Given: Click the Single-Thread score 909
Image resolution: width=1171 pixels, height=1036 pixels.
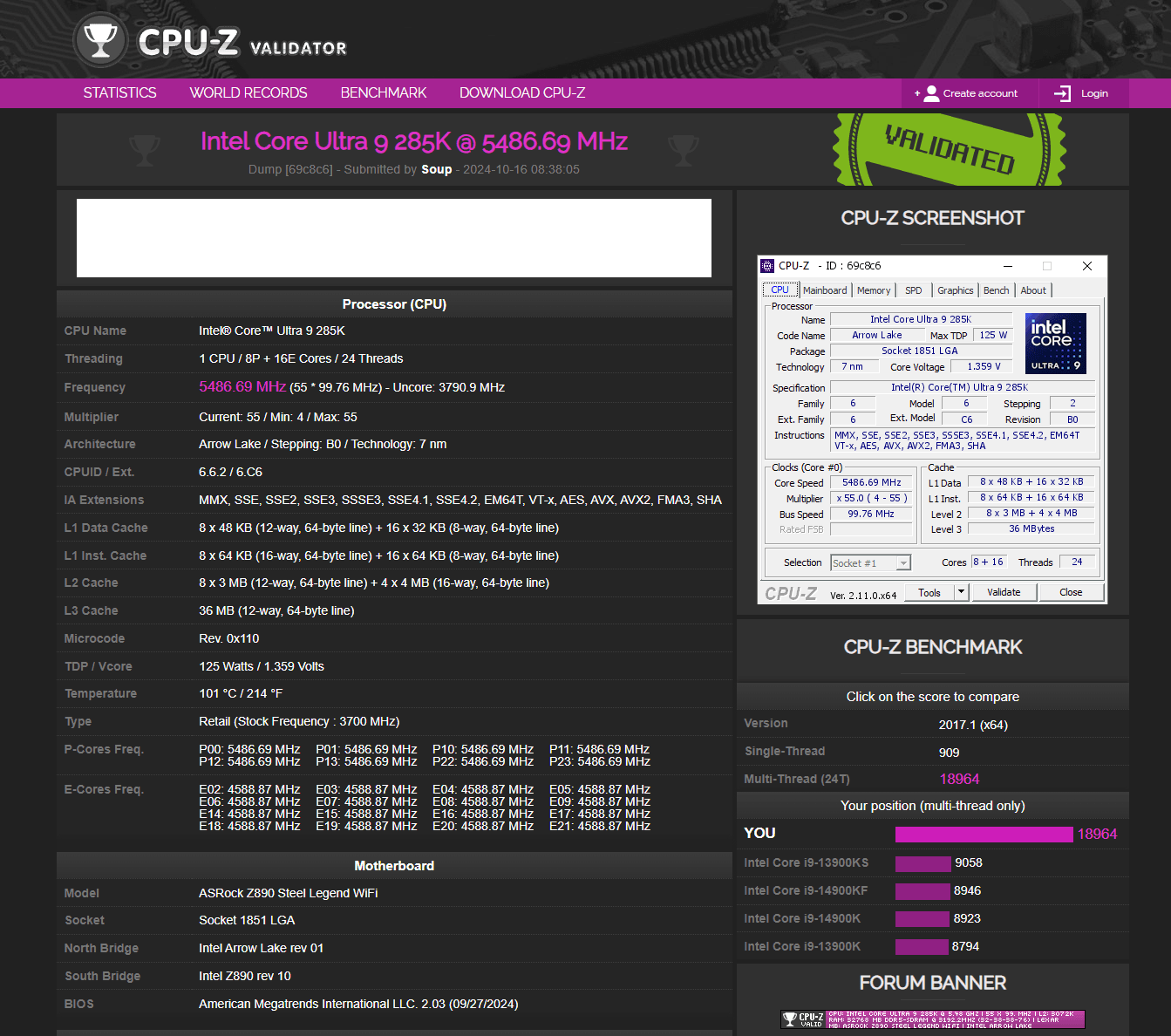Looking at the screenshot, I should [949, 752].
